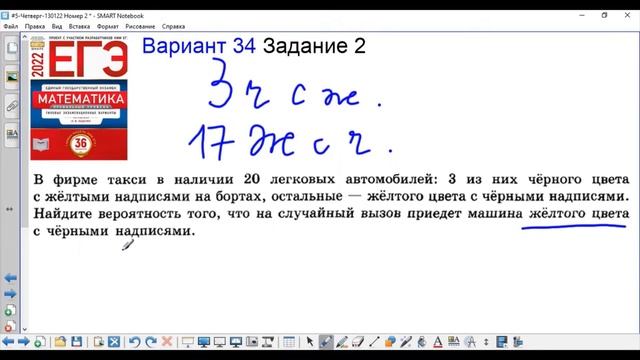The image size is (640, 360).
Task: Move toolbar with the up-down arrow icon
Action: tap(486, 342)
